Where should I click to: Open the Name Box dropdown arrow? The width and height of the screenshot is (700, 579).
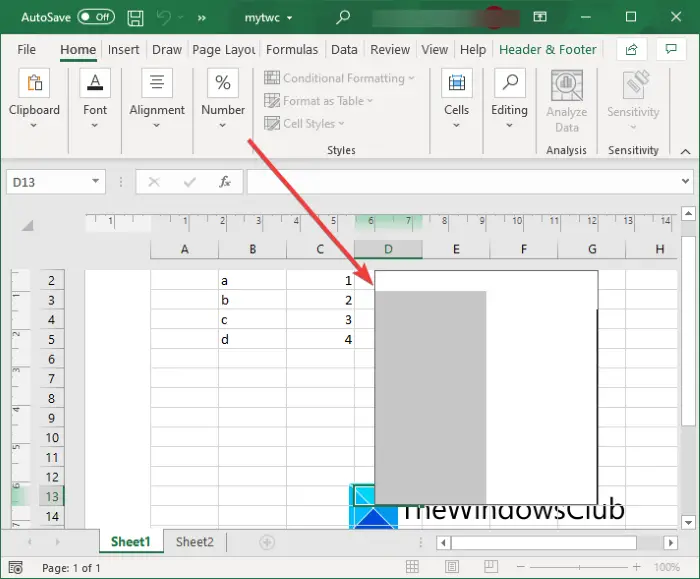pyautogui.click(x=96, y=181)
